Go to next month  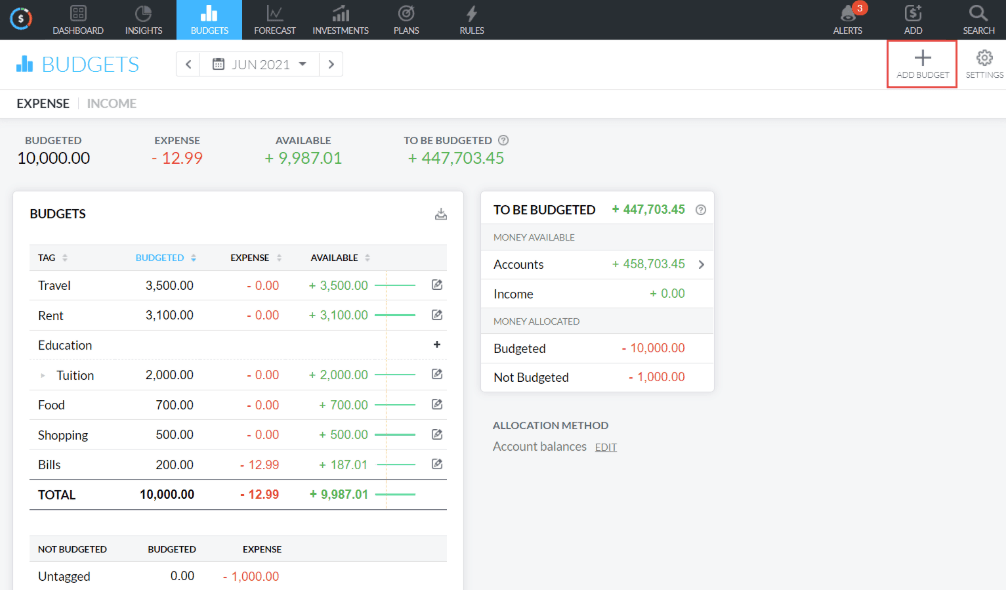(x=331, y=64)
